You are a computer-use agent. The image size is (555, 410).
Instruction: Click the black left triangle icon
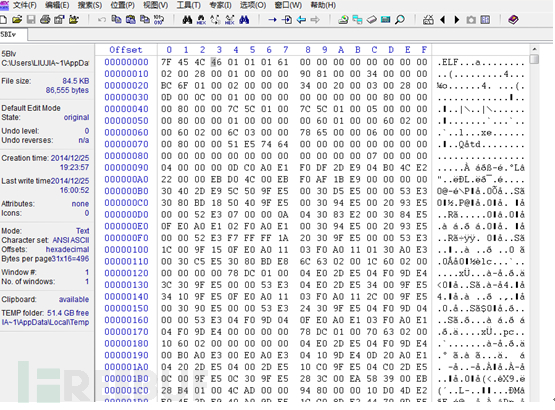[442, 20]
